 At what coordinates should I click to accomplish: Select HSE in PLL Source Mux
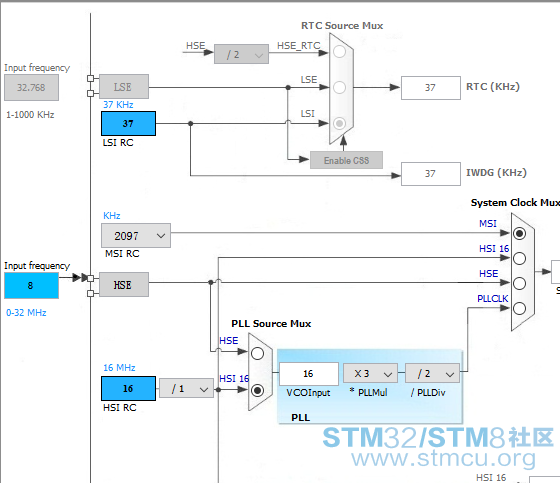click(x=258, y=354)
